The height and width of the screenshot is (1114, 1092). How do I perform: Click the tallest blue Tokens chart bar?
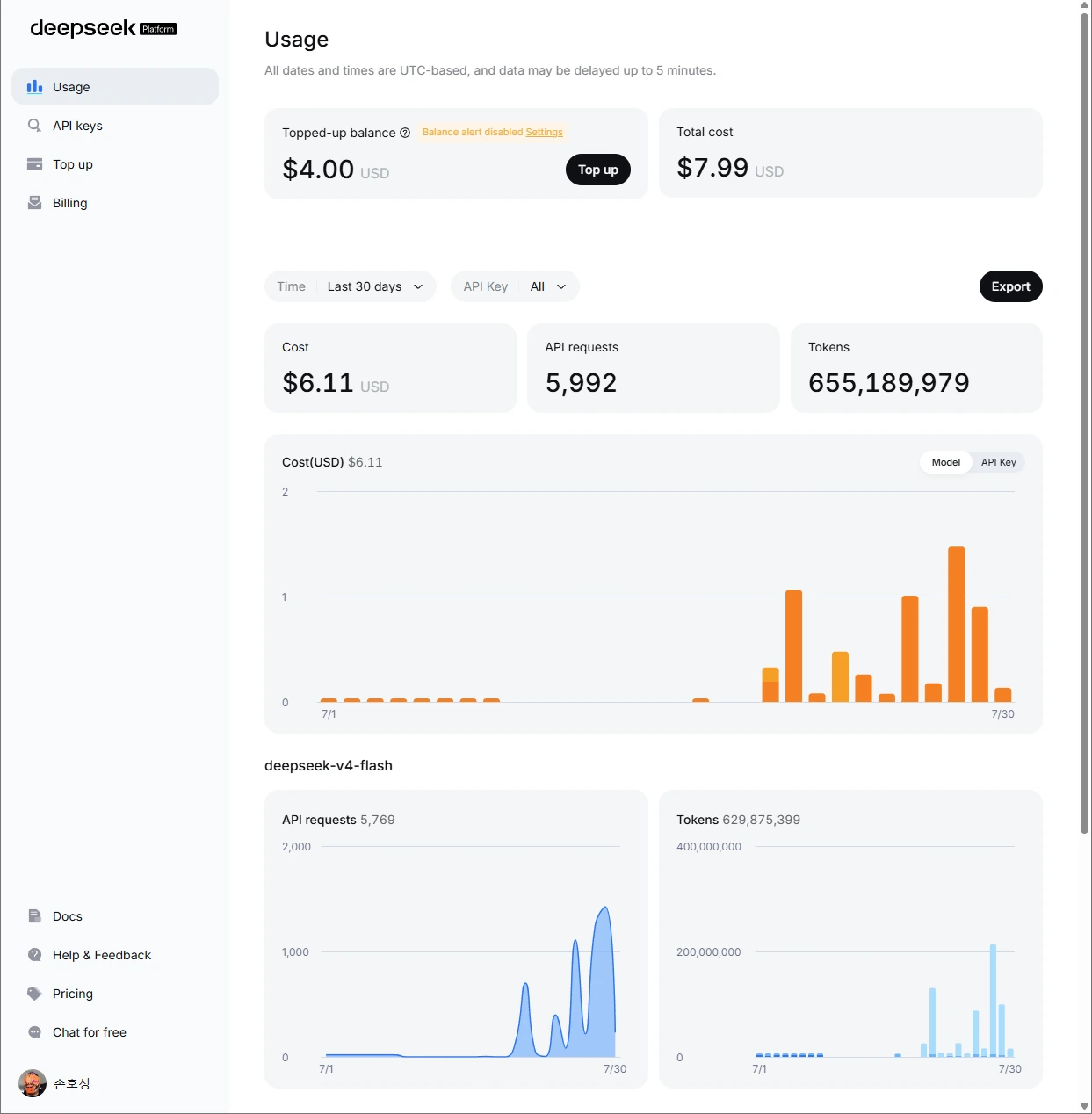point(994,1000)
